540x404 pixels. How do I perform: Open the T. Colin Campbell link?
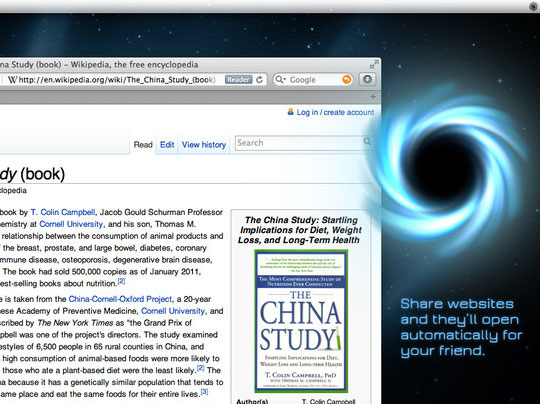63,212
